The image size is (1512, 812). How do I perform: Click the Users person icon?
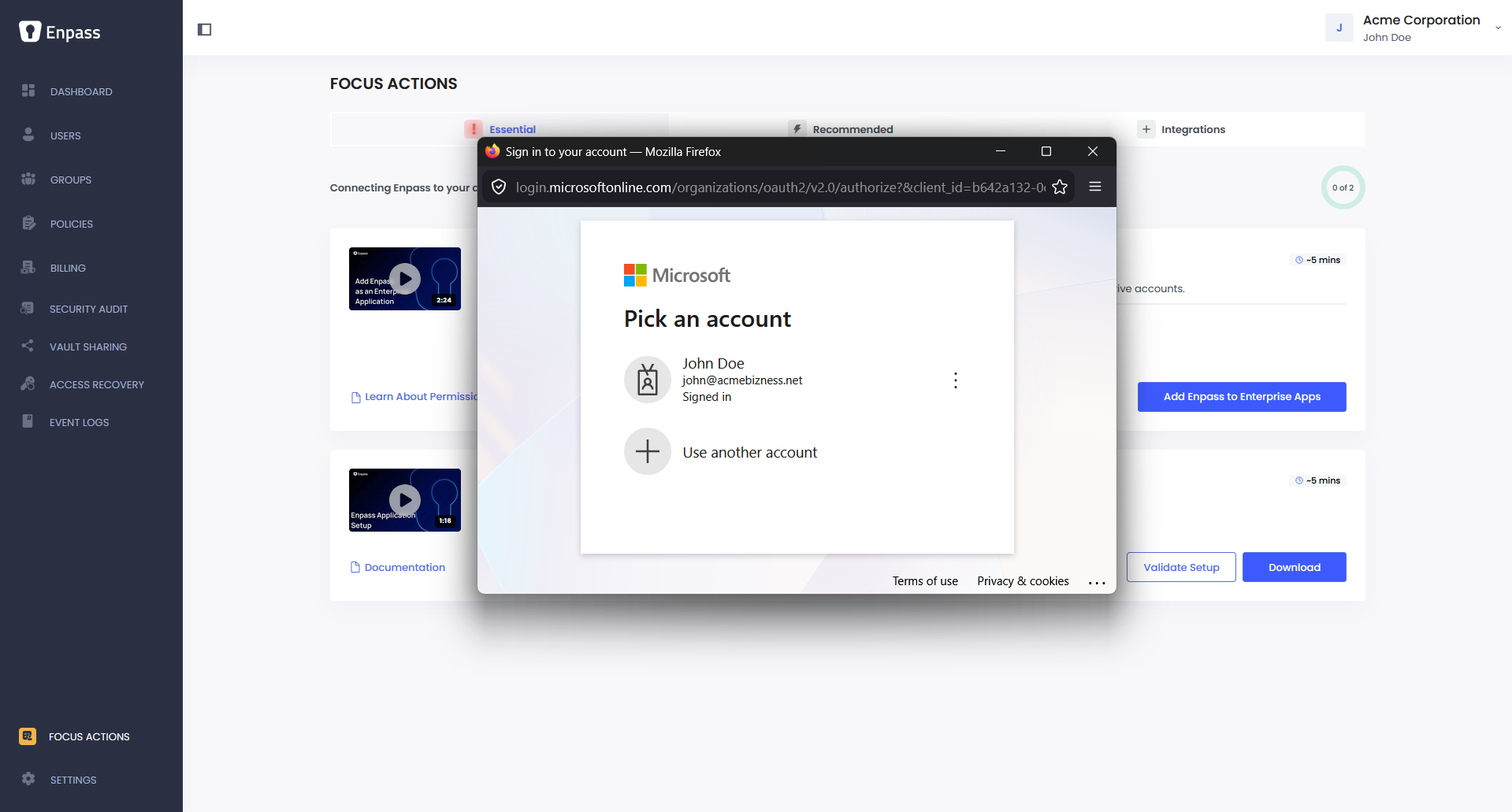click(x=28, y=135)
